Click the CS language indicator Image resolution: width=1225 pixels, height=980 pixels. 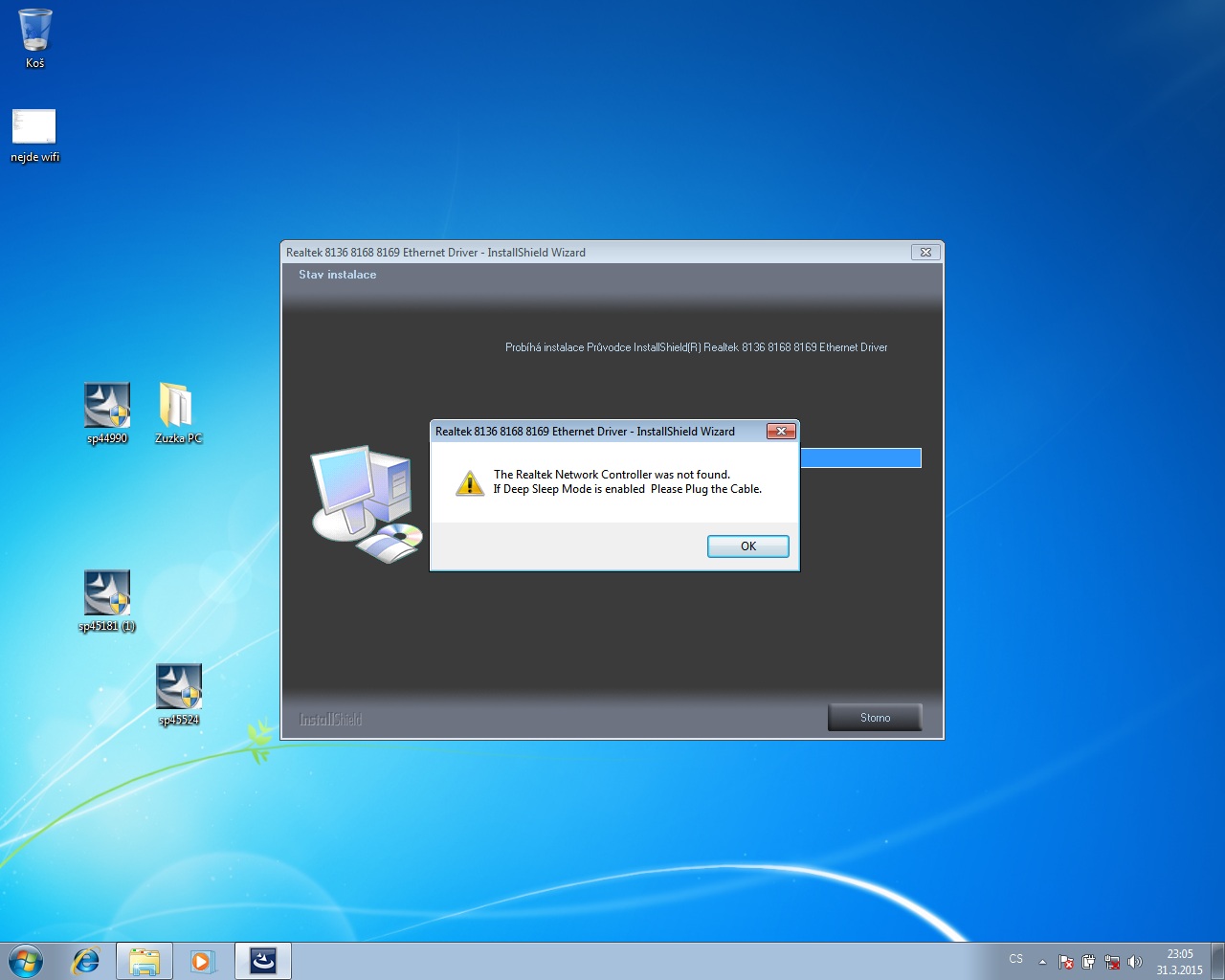(x=1015, y=959)
